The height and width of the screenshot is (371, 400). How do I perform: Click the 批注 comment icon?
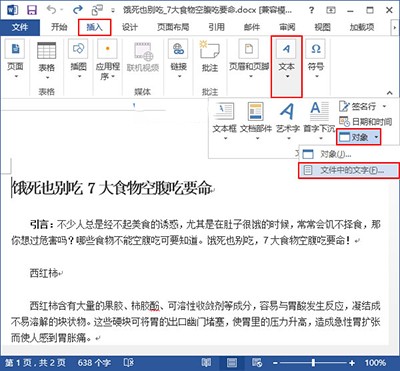(209, 50)
